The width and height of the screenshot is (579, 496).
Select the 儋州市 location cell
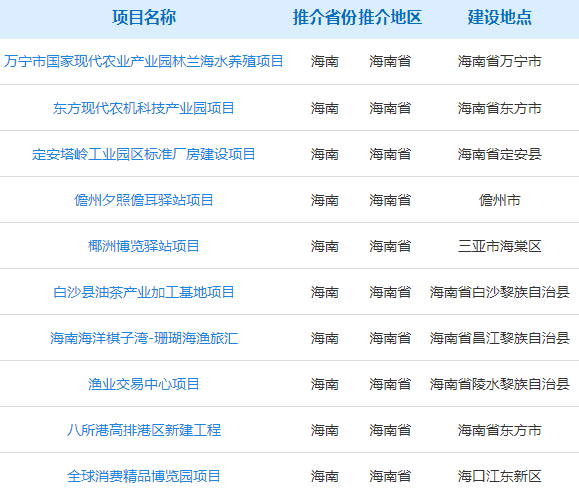click(500, 200)
